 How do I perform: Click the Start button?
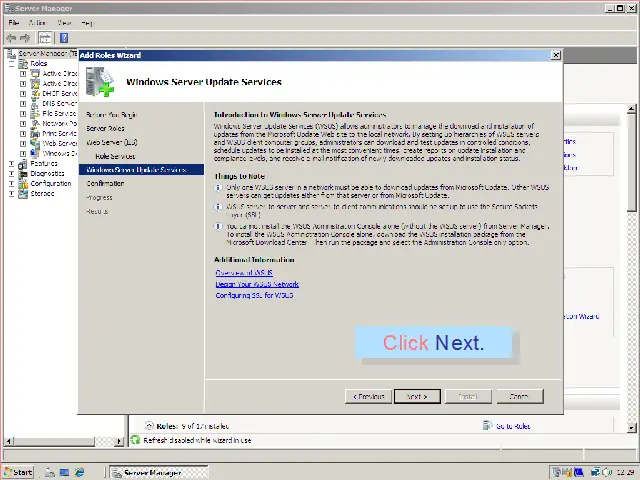click(19, 472)
